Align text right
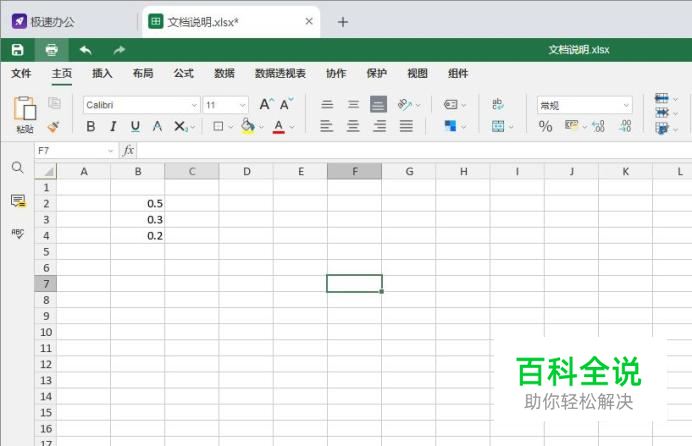The height and width of the screenshot is (446, 692). pyautogui.click(x=379, y=126)
